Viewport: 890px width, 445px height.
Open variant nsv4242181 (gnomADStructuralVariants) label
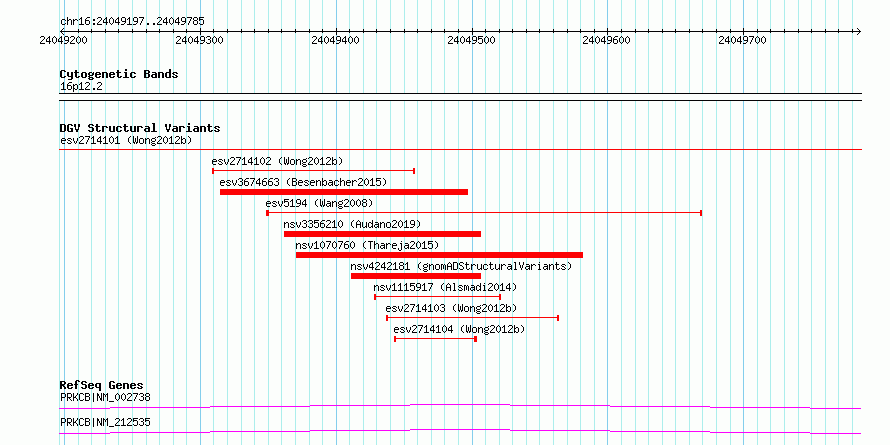(461, 266)
